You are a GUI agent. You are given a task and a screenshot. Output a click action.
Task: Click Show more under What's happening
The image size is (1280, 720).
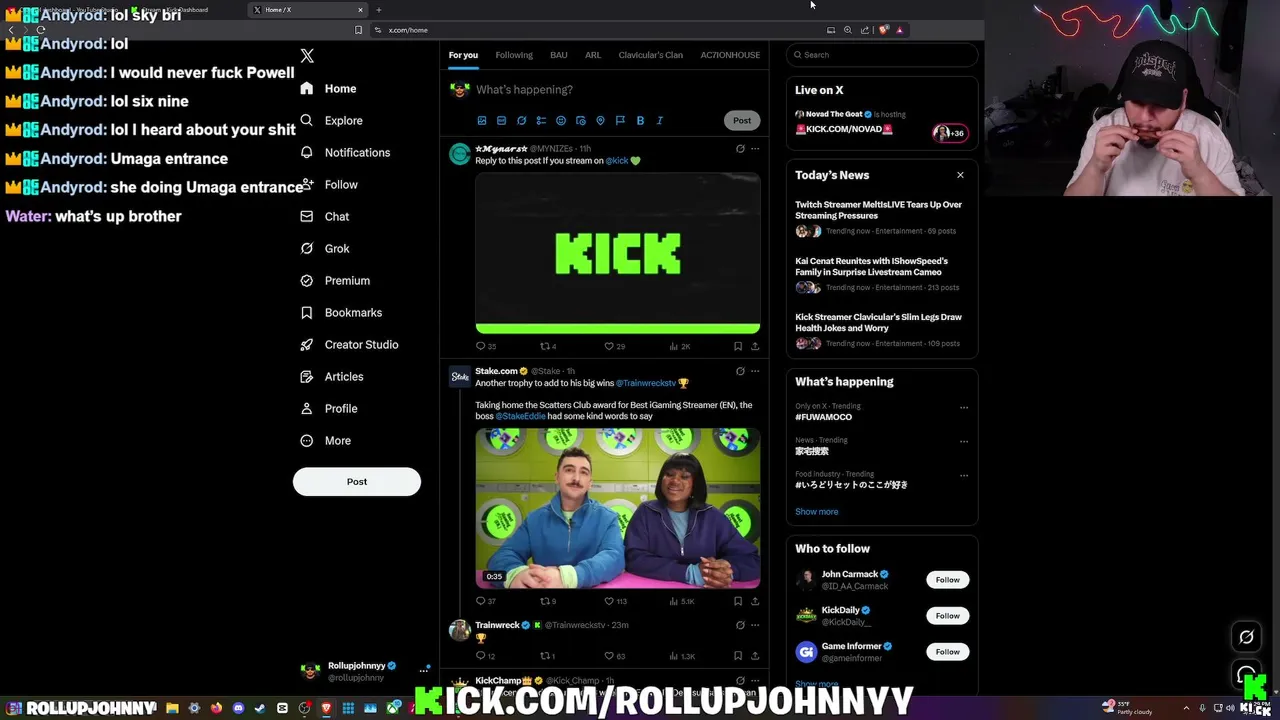pos(817,512)
